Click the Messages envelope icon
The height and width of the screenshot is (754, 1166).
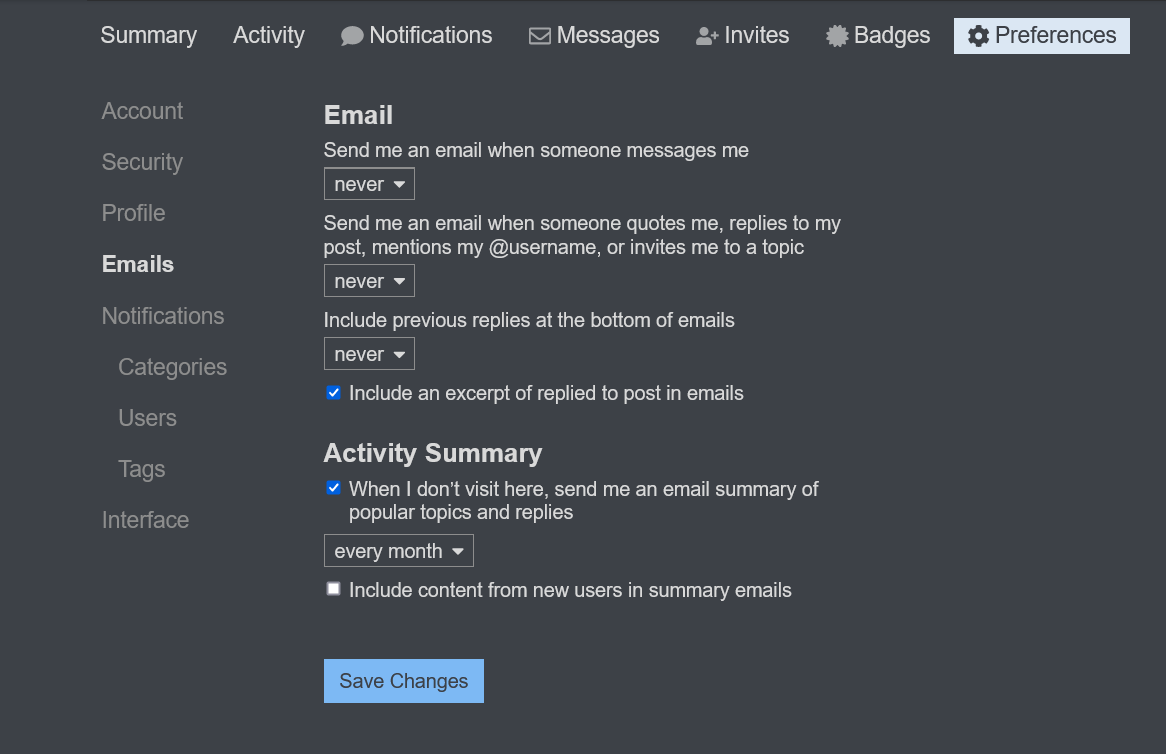[x=540, y=36]
